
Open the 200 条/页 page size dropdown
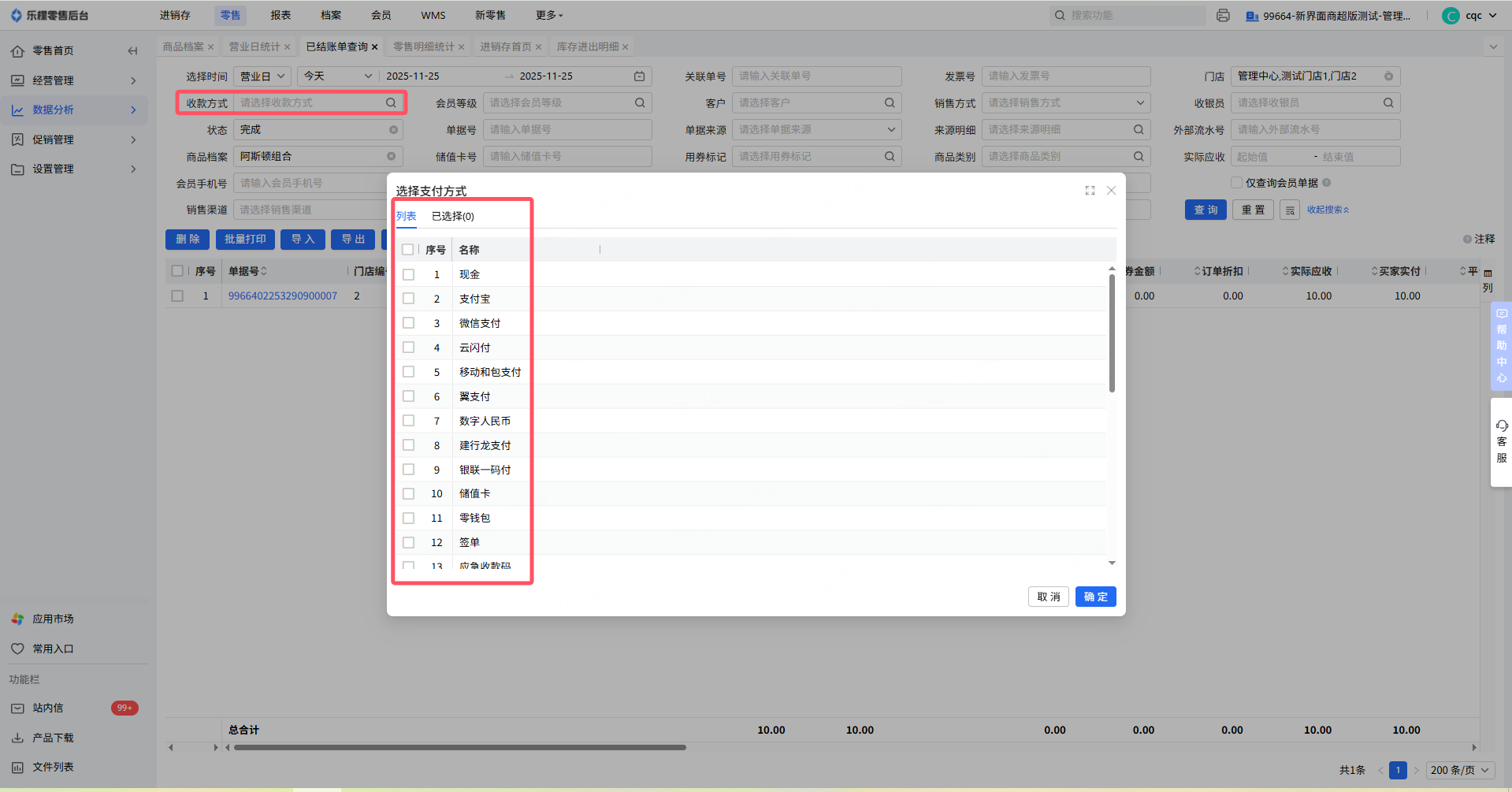coord(1461,771)
